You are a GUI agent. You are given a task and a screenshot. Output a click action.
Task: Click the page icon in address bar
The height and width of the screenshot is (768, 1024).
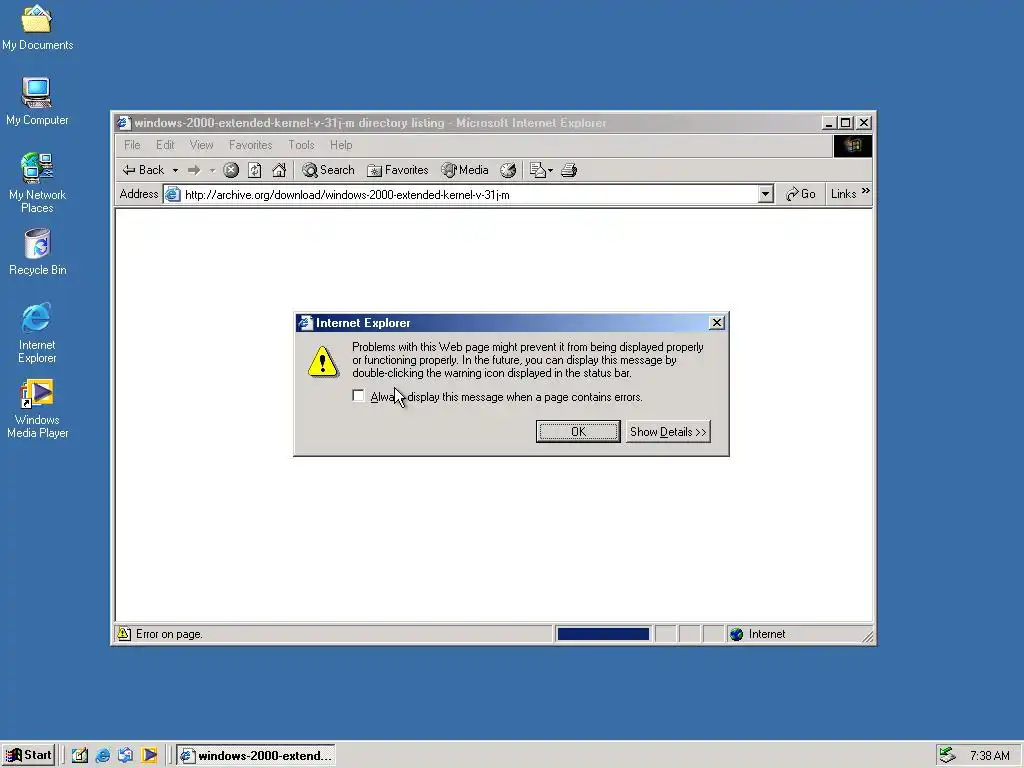[x=172, y=195]
